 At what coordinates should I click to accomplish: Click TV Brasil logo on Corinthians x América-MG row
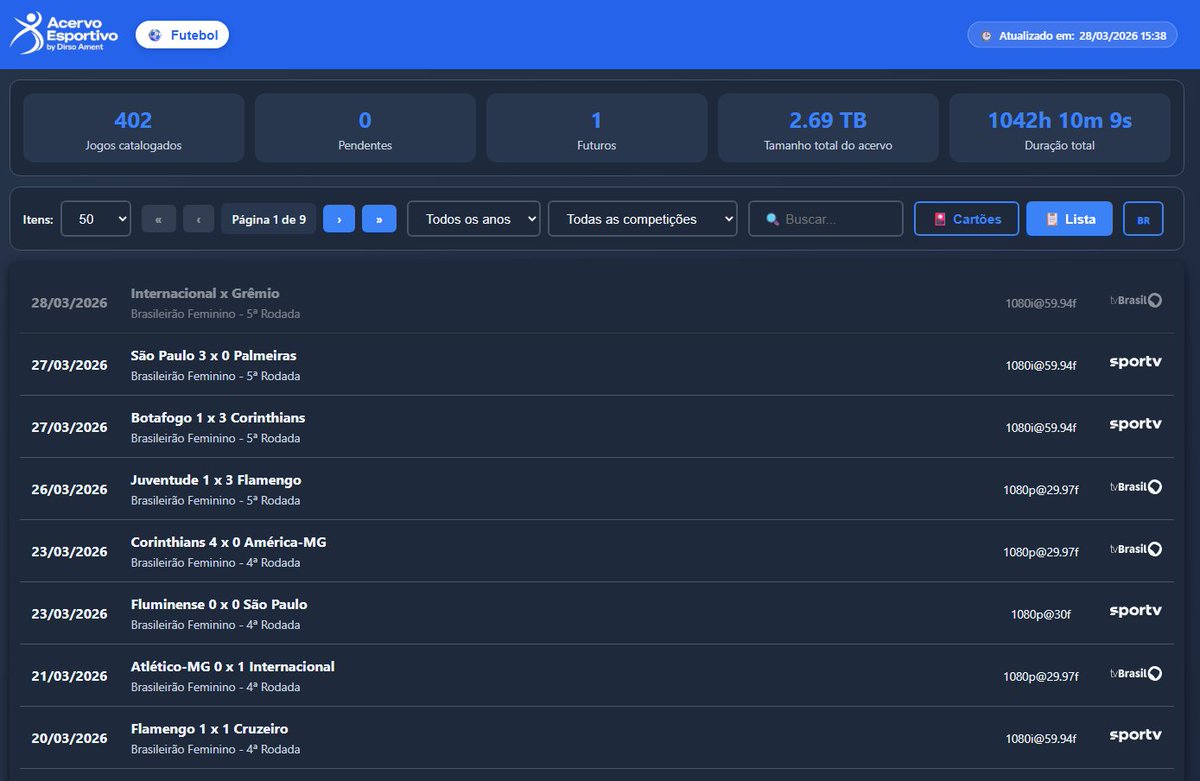point(1136,549)
